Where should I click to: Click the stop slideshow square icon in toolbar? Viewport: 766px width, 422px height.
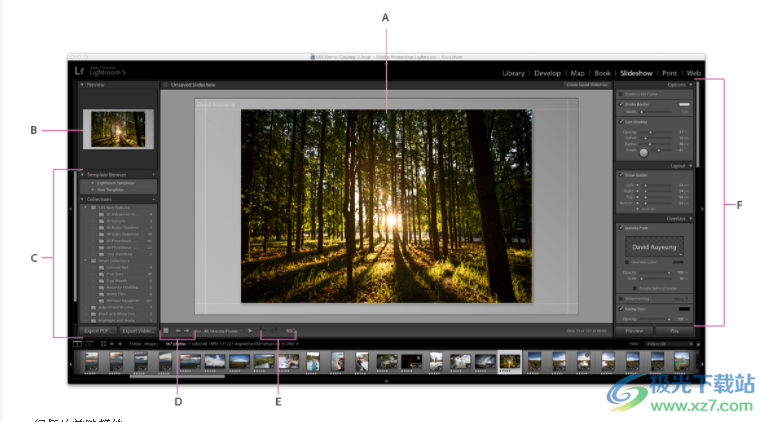pos(166,331)
